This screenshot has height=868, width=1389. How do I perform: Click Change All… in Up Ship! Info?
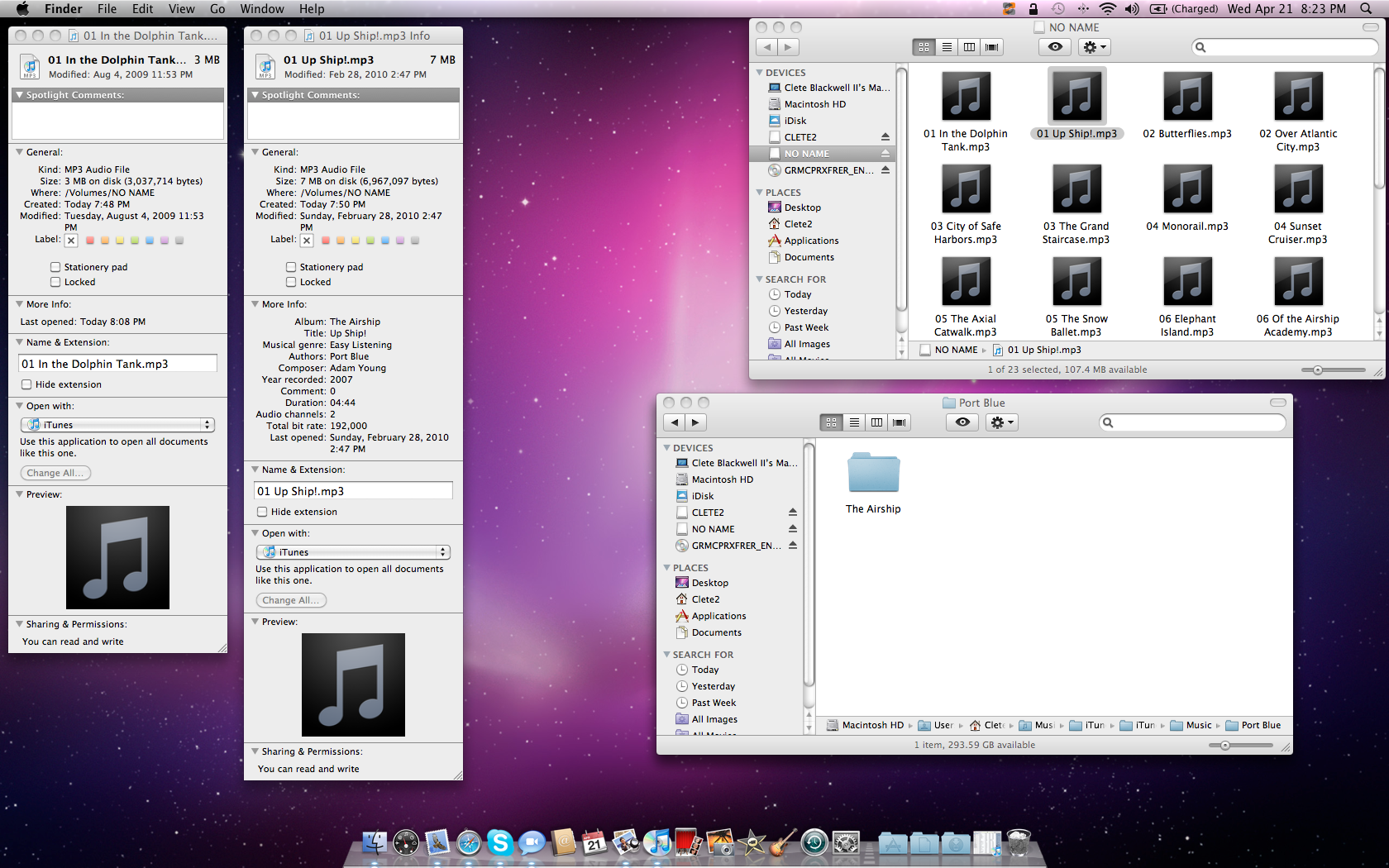coord(291,600)
